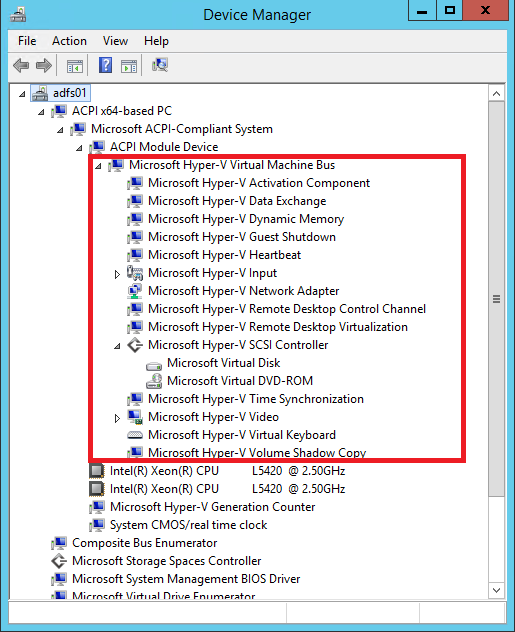The width and height of the screenshot is (515, 632).
Task: Open the Help menu
Action: [156, 41]
